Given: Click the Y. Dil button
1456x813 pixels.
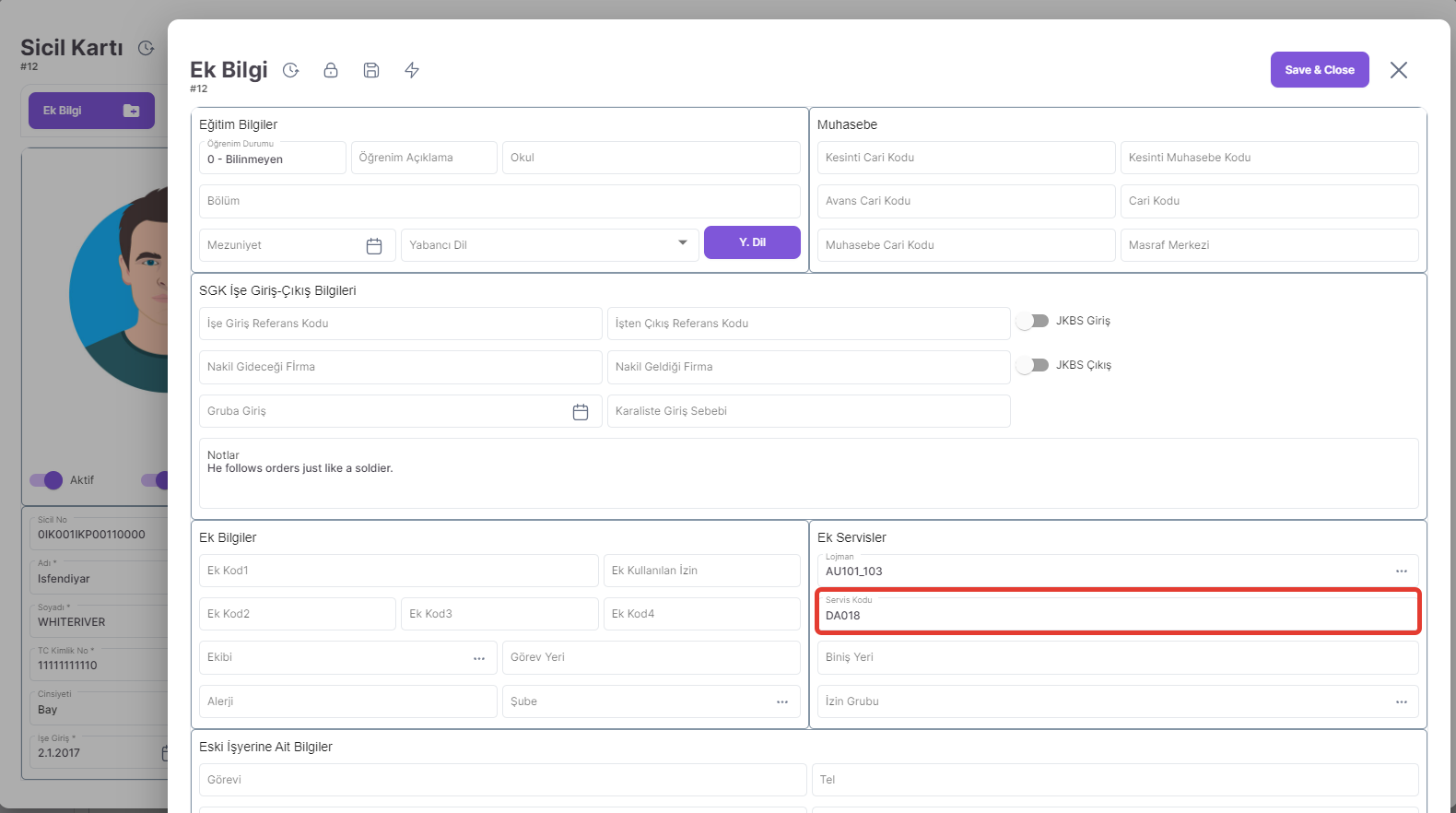Looking at the screenshot, I should pyautogui.click(x=752, y=242).
